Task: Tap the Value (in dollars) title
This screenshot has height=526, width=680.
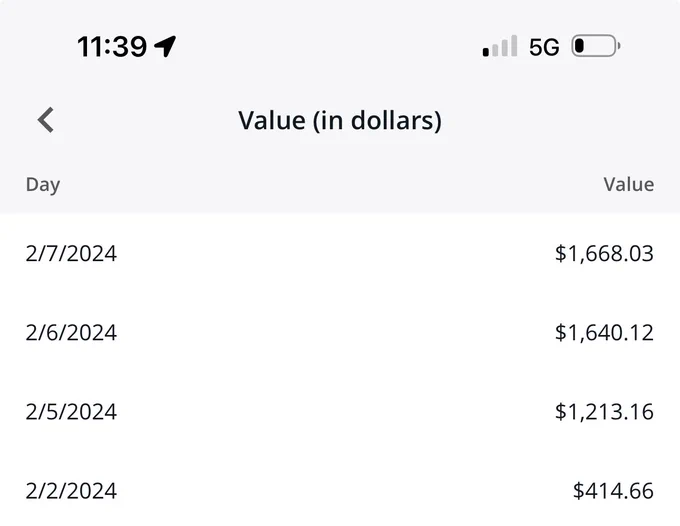Action: click(340, 120)
